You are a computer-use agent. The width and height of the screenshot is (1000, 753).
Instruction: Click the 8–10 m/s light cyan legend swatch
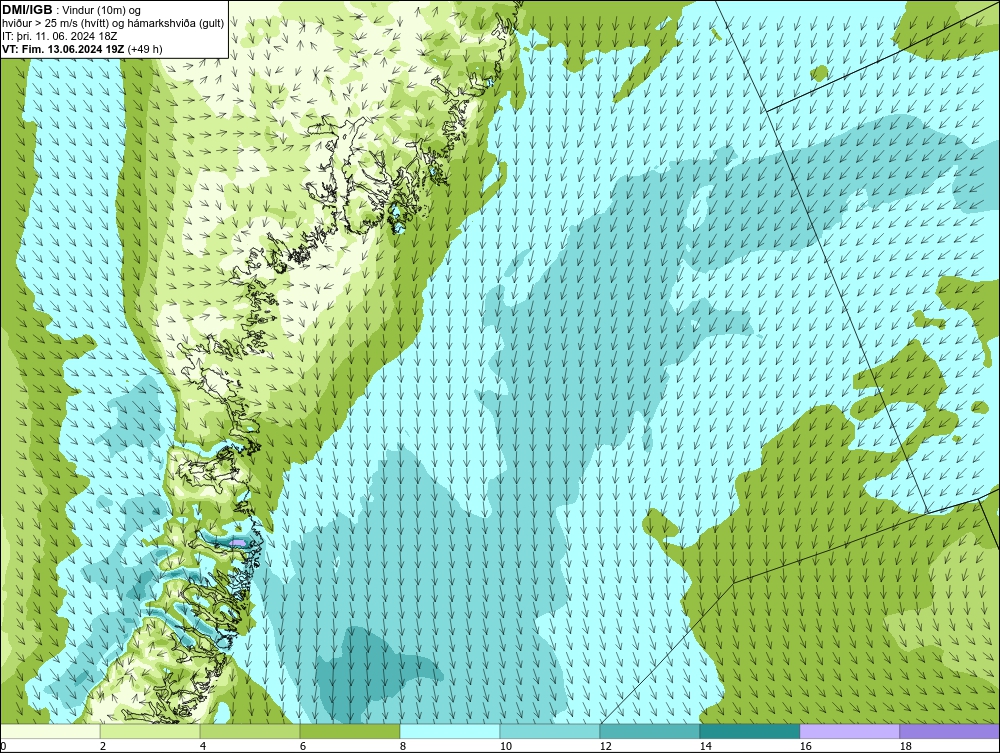(450, 731)
